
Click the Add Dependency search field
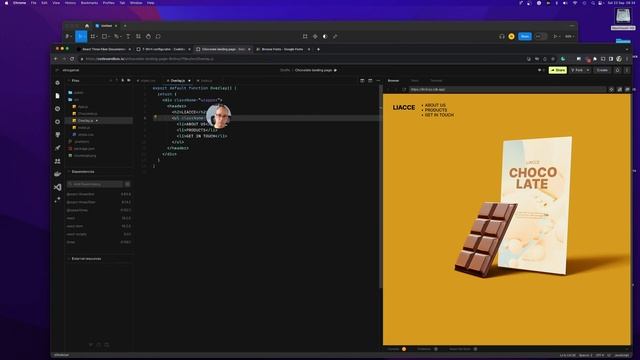point(95,184)
